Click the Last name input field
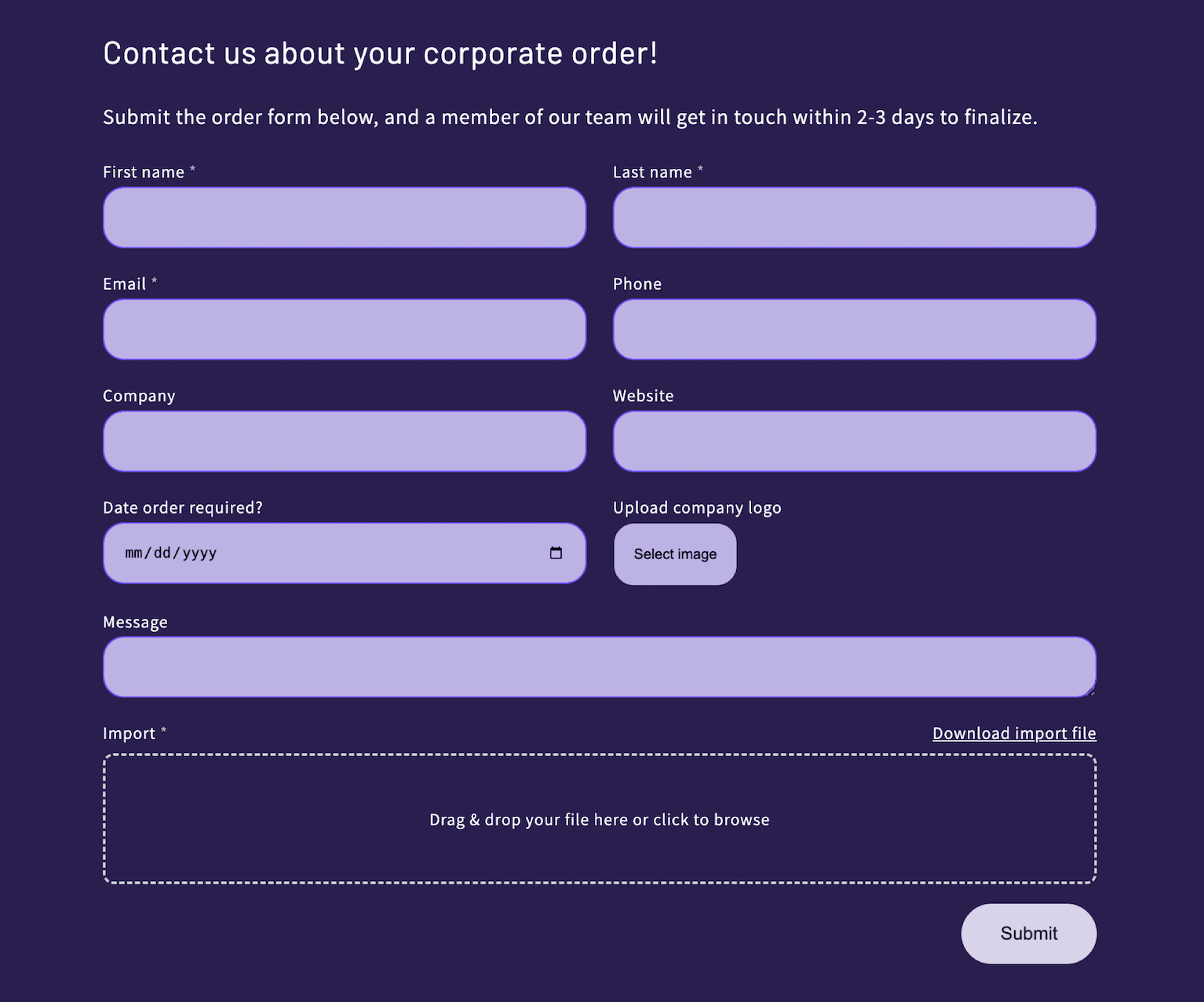 click(x=854, y=218)
